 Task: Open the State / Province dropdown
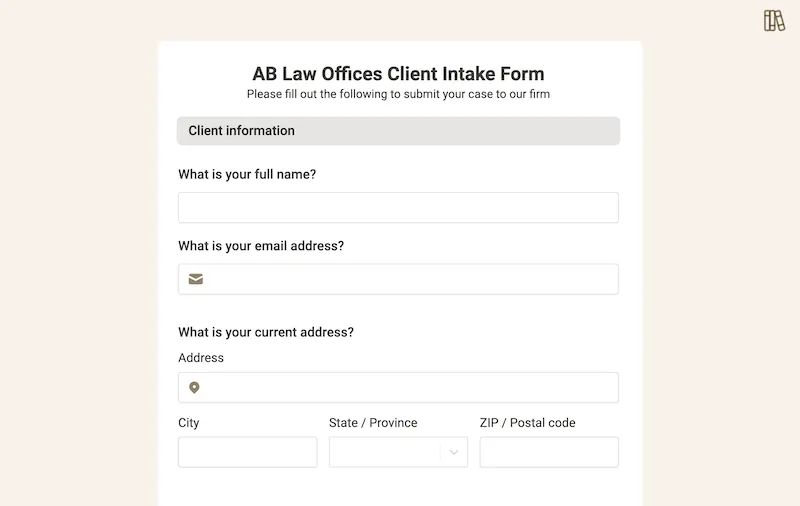point(385,452)
